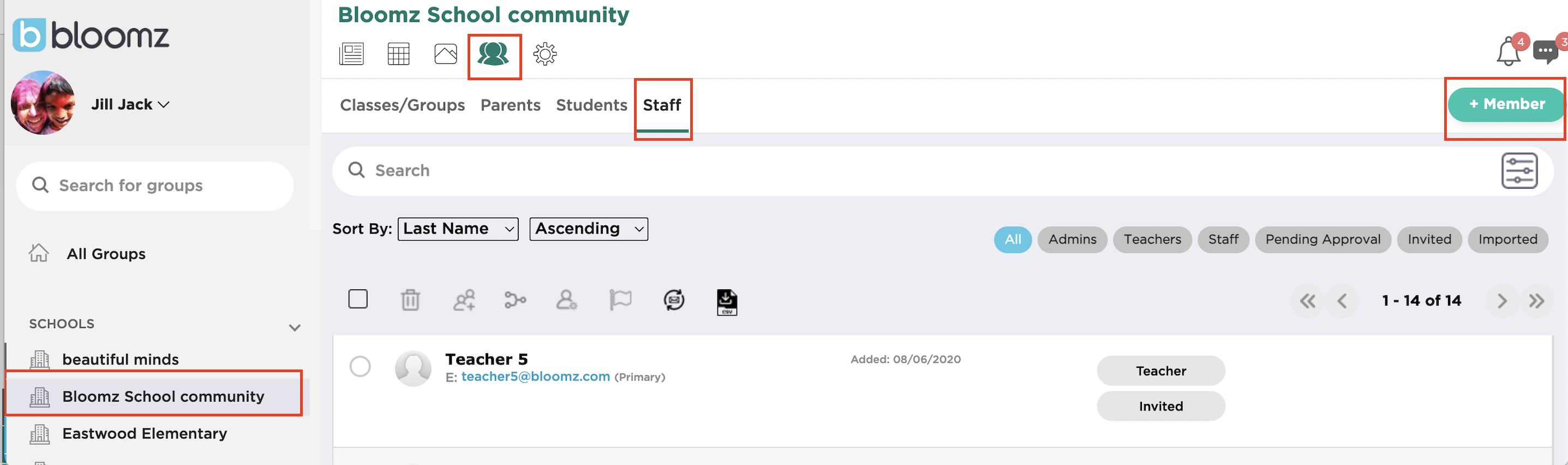Download the member list as CSV
This screenshot has width=1568, height=465.
727,302
